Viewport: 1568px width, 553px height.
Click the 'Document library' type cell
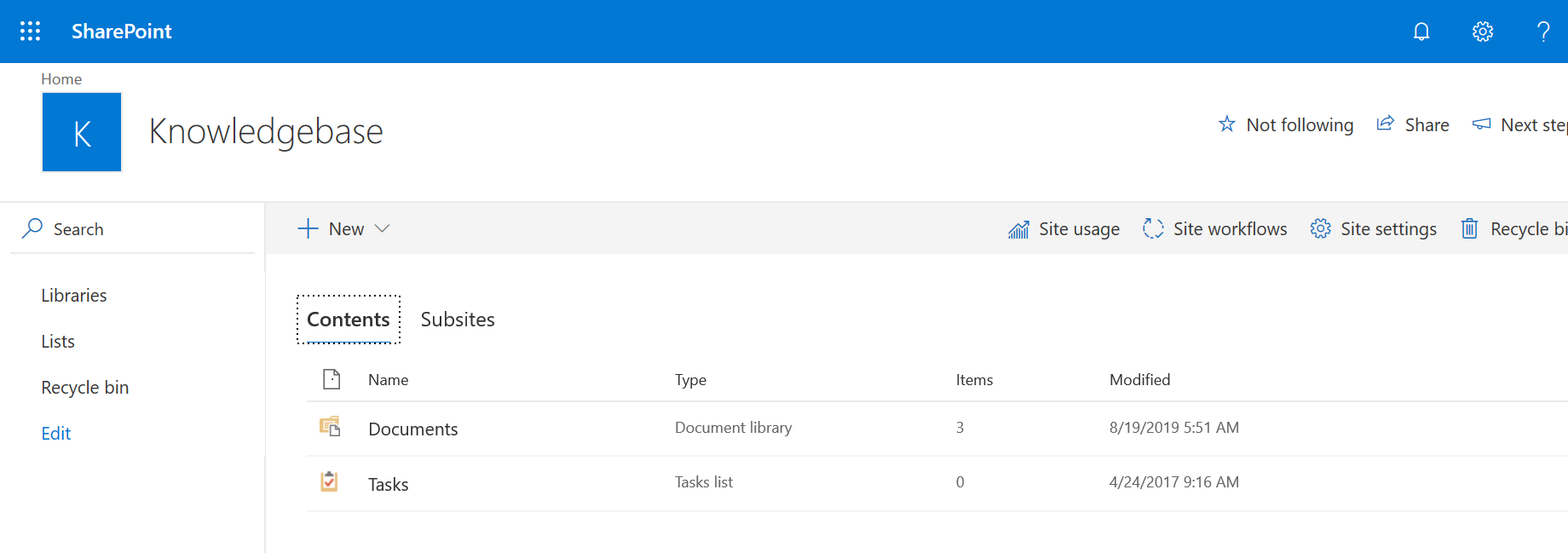pos(733,428)
